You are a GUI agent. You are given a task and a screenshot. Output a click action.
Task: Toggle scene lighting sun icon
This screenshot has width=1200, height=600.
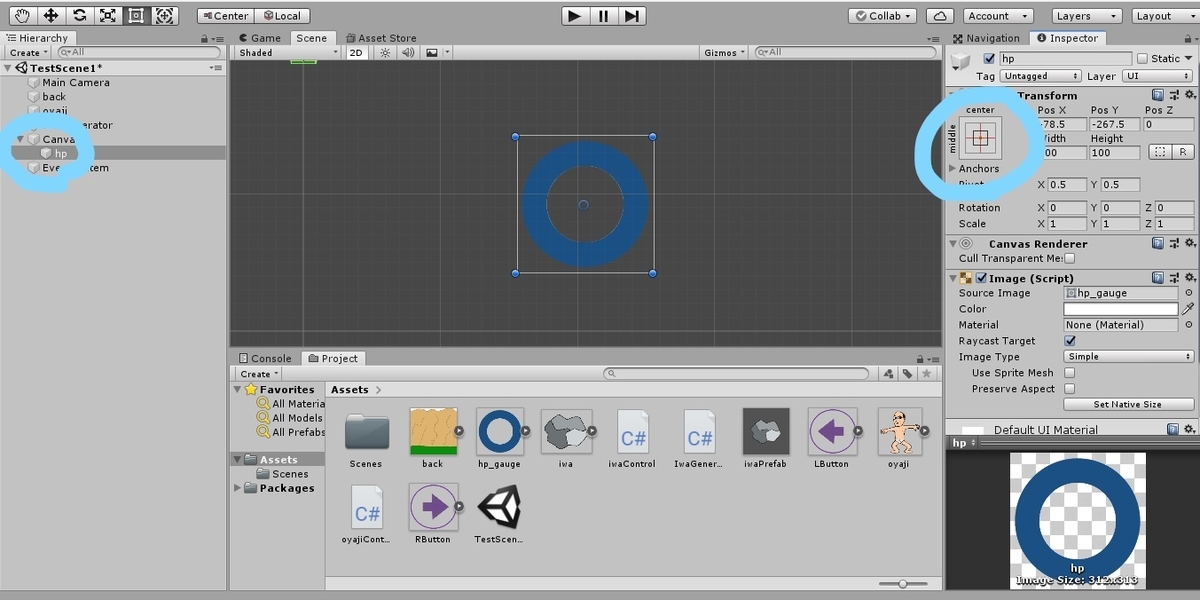tap(385, 53)
